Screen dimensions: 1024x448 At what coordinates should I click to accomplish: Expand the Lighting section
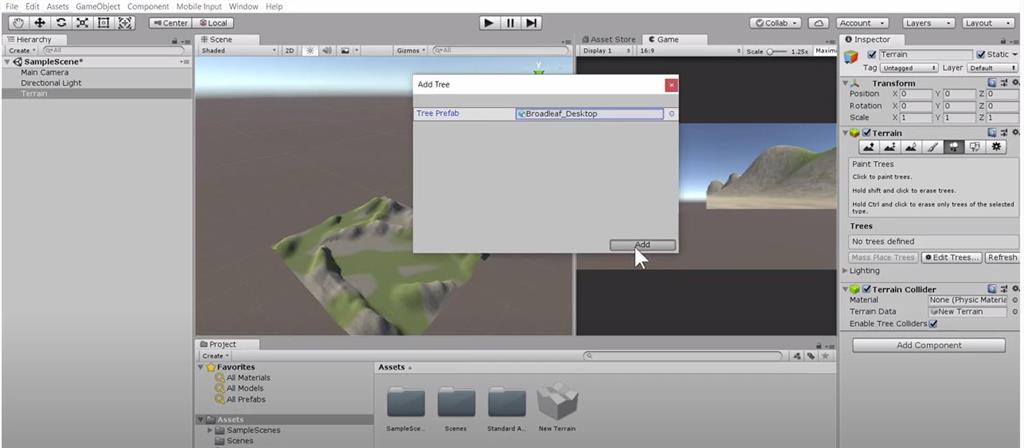coord(846,270)
